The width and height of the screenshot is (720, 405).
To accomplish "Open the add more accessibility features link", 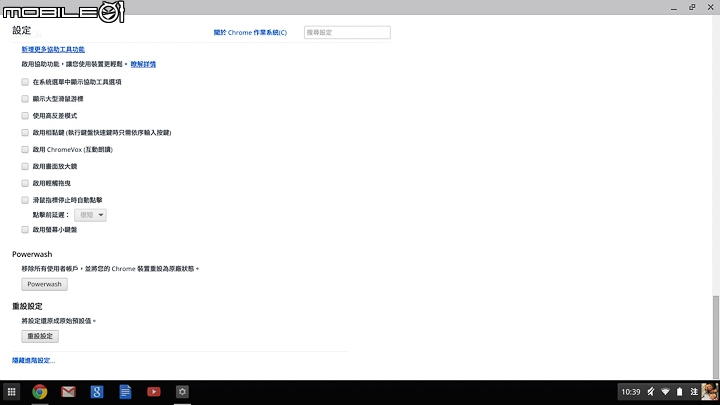I will tap(53, 49).
